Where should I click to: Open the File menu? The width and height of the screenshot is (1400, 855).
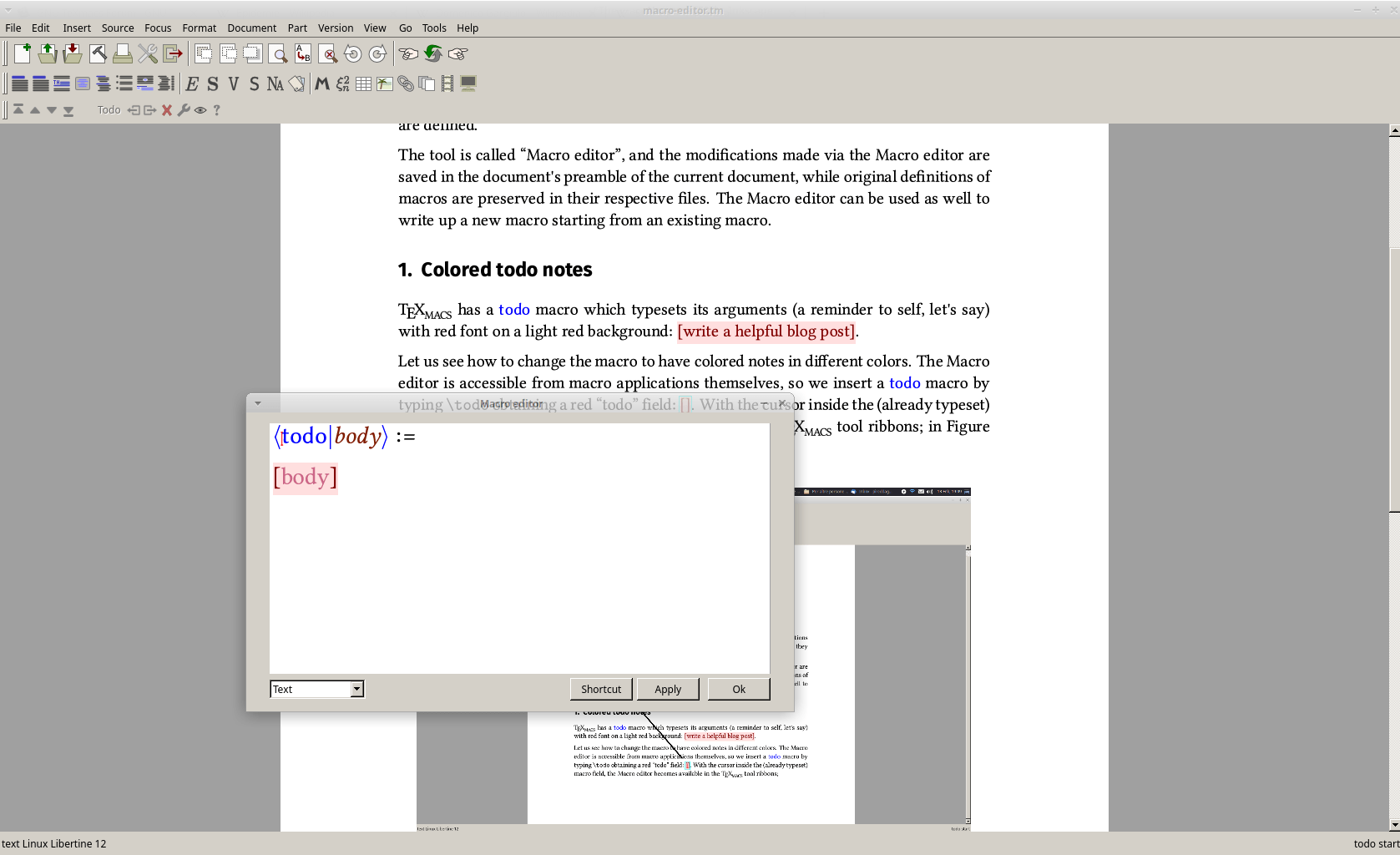click(x=13, y=28)
